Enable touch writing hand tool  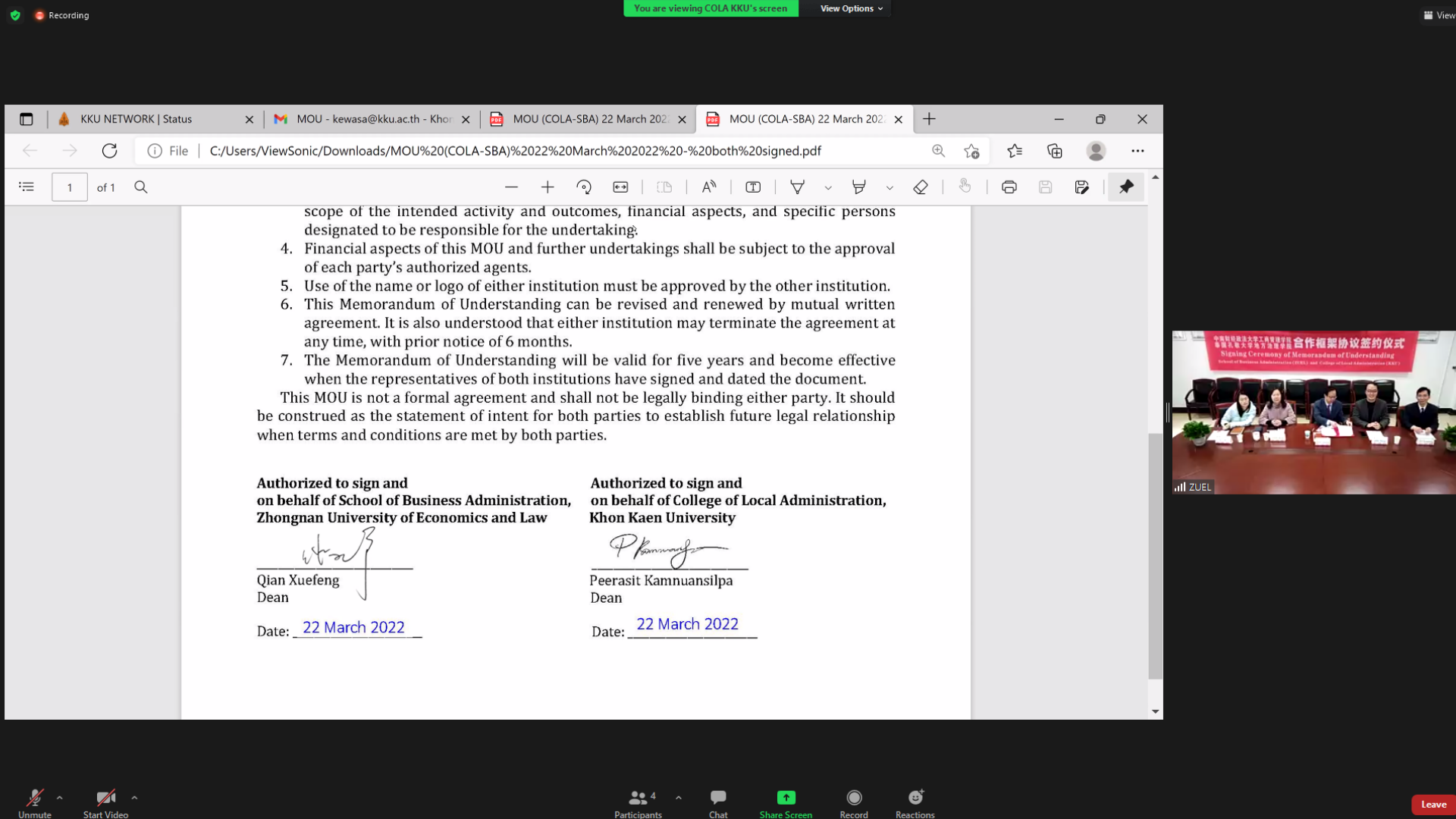tap(965, 186)
